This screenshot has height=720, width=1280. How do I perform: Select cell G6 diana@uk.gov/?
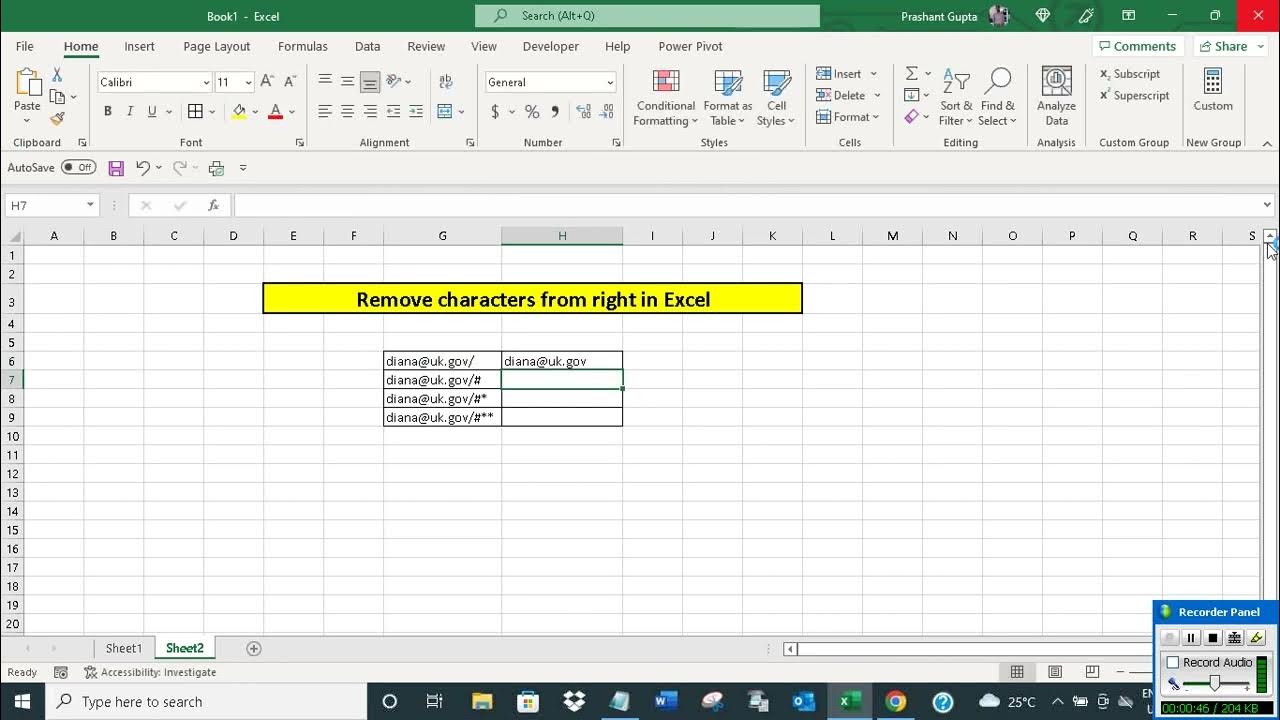tap(443, 361)
